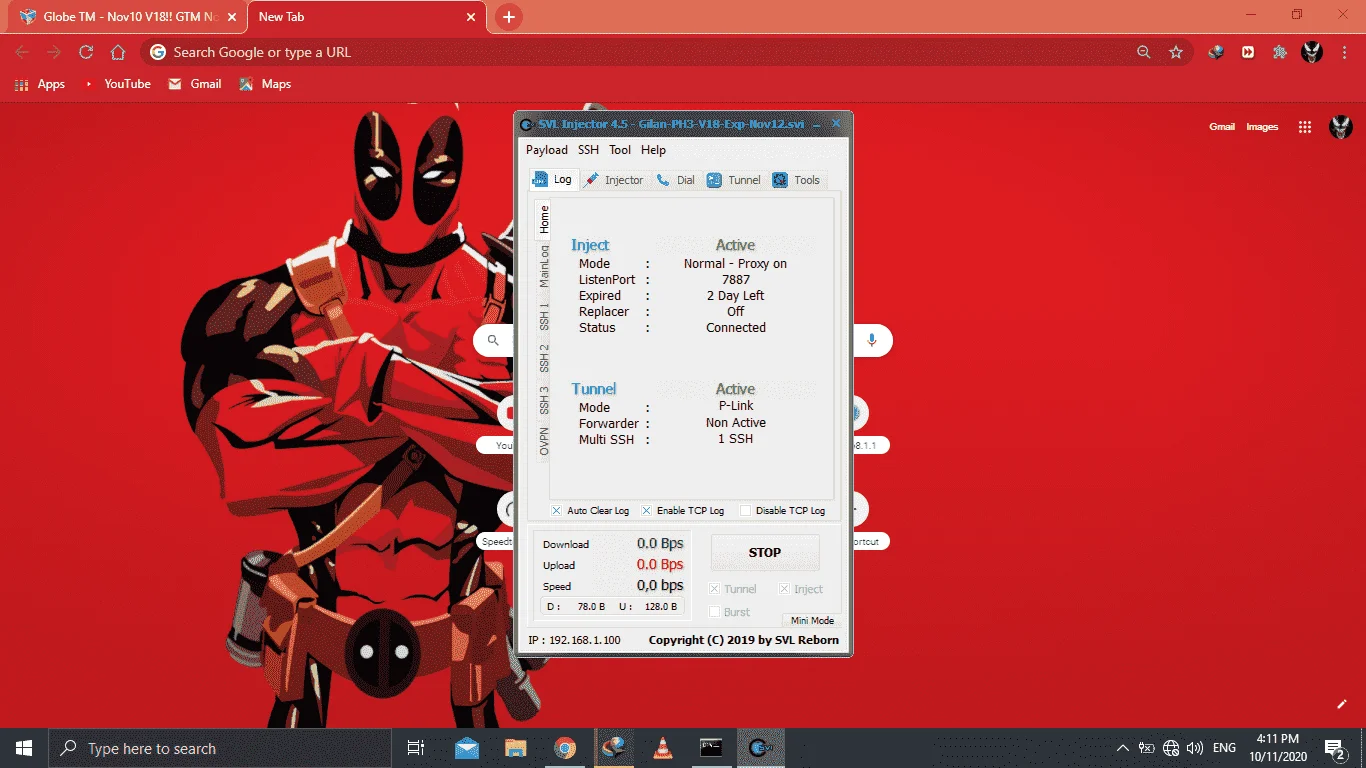Open the Chrome Extensions puzzle icon
Image resolution: width=1366 pixels, height=768 pixels.
pyautogui.click(x=1280, y=52)
